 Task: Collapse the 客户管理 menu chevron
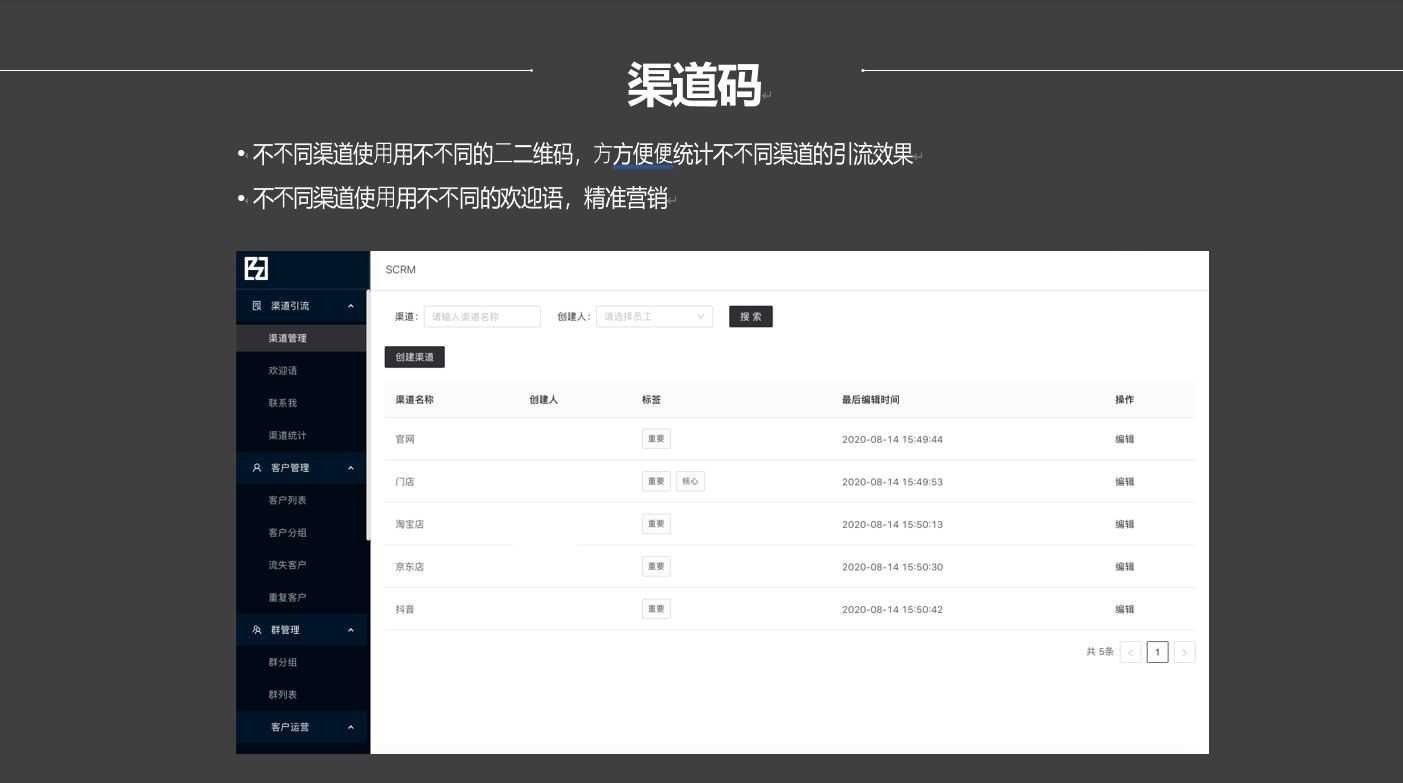point(350,468)
